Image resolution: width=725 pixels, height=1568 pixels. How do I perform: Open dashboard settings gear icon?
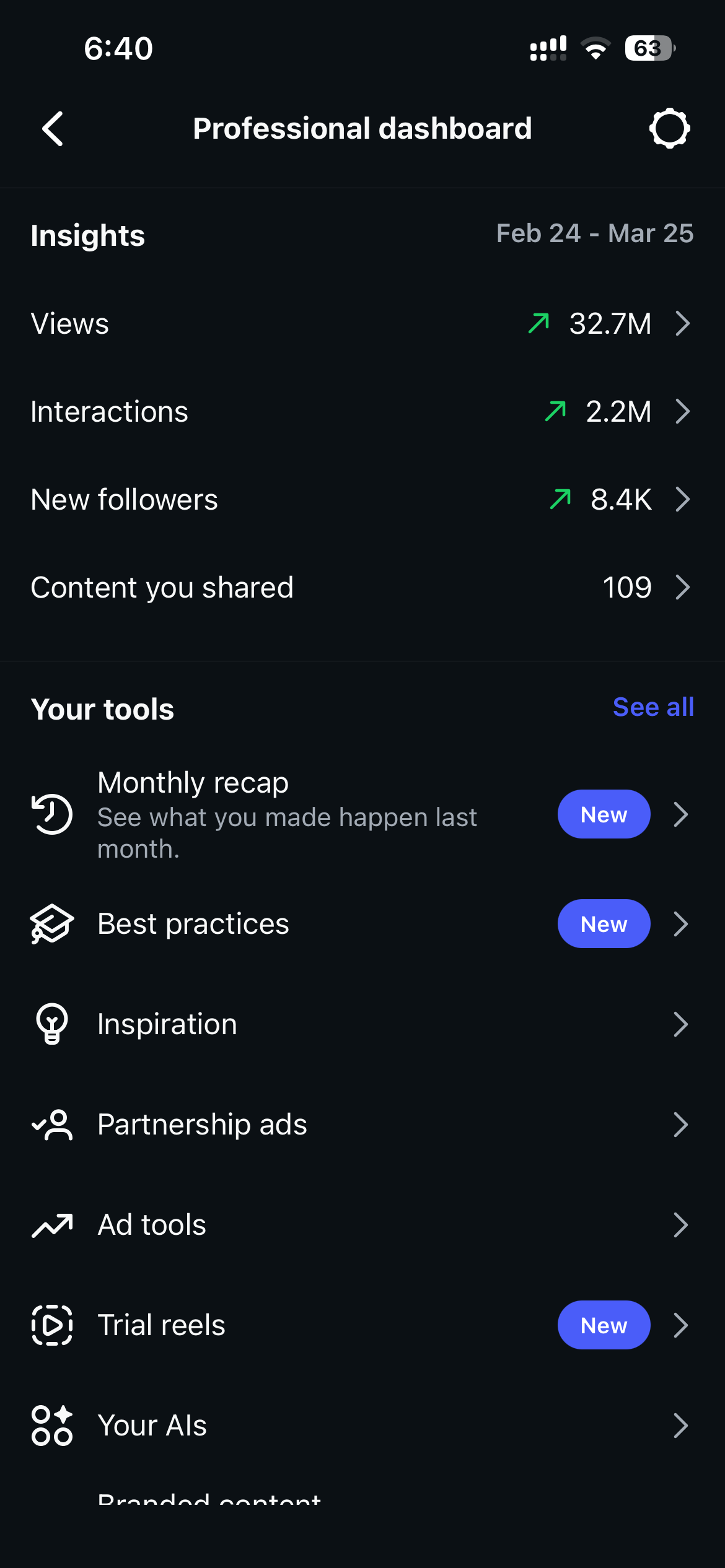click(x=669, y=129)
